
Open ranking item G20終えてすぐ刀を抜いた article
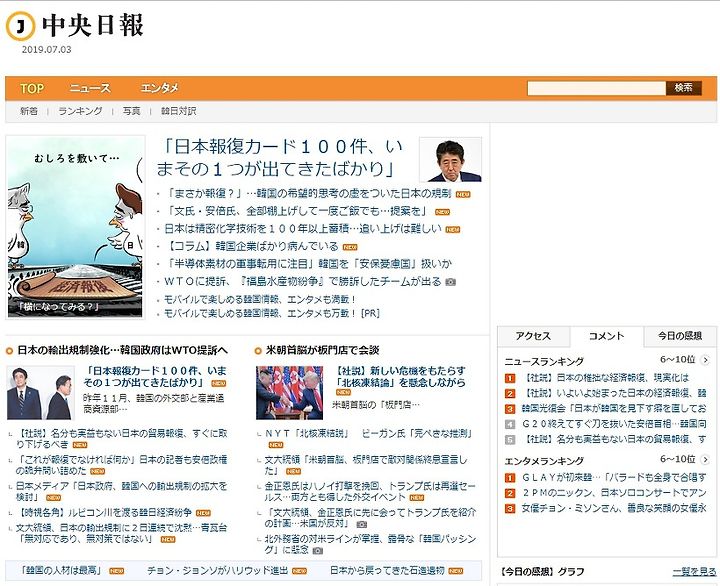click(x=614, y=424)
